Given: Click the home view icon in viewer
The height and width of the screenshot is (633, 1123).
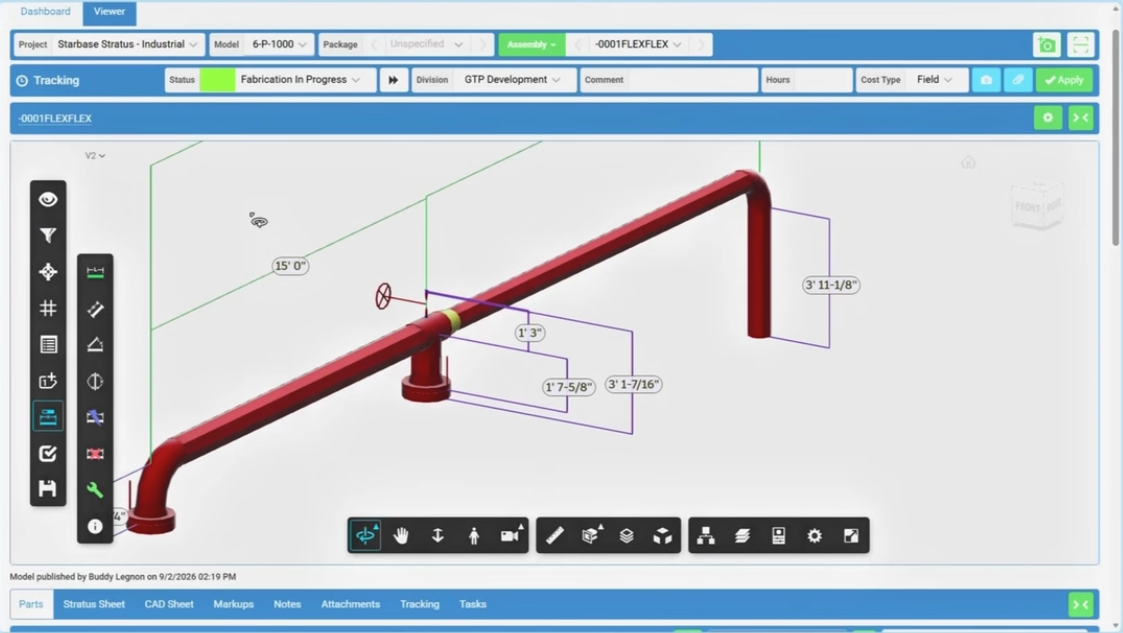Looking at the screenshot, I should click(x=968, y=163).
